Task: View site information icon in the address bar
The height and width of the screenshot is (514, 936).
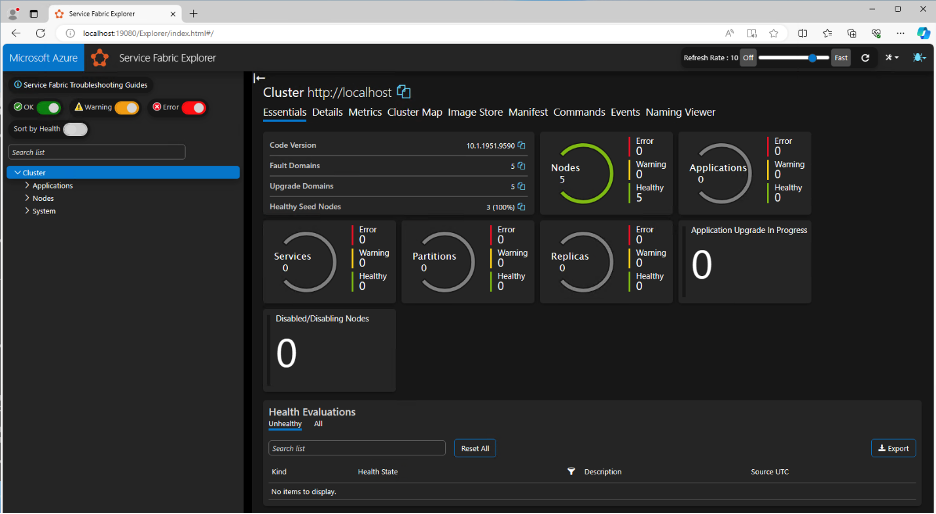Action: 70,33
